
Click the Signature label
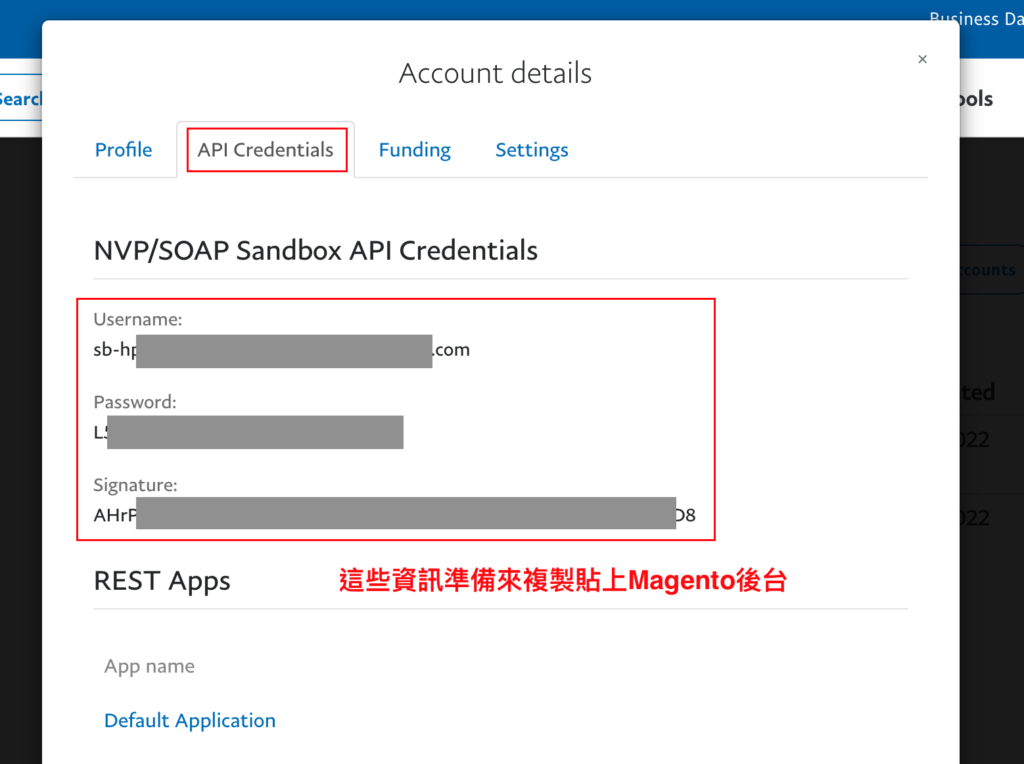(x=135, y=485)
